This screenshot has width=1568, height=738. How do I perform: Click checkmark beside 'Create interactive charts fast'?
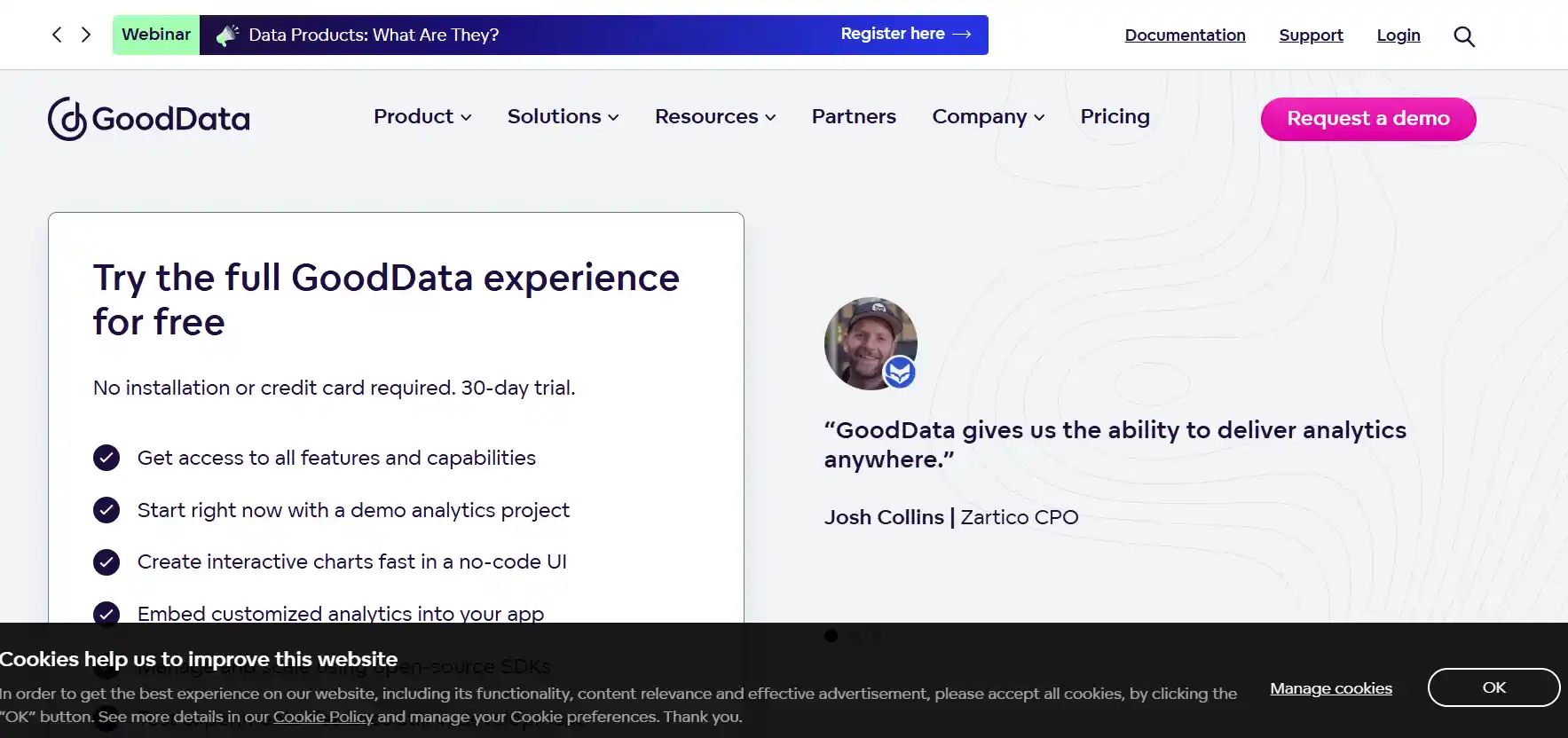(x=106, y=562)
